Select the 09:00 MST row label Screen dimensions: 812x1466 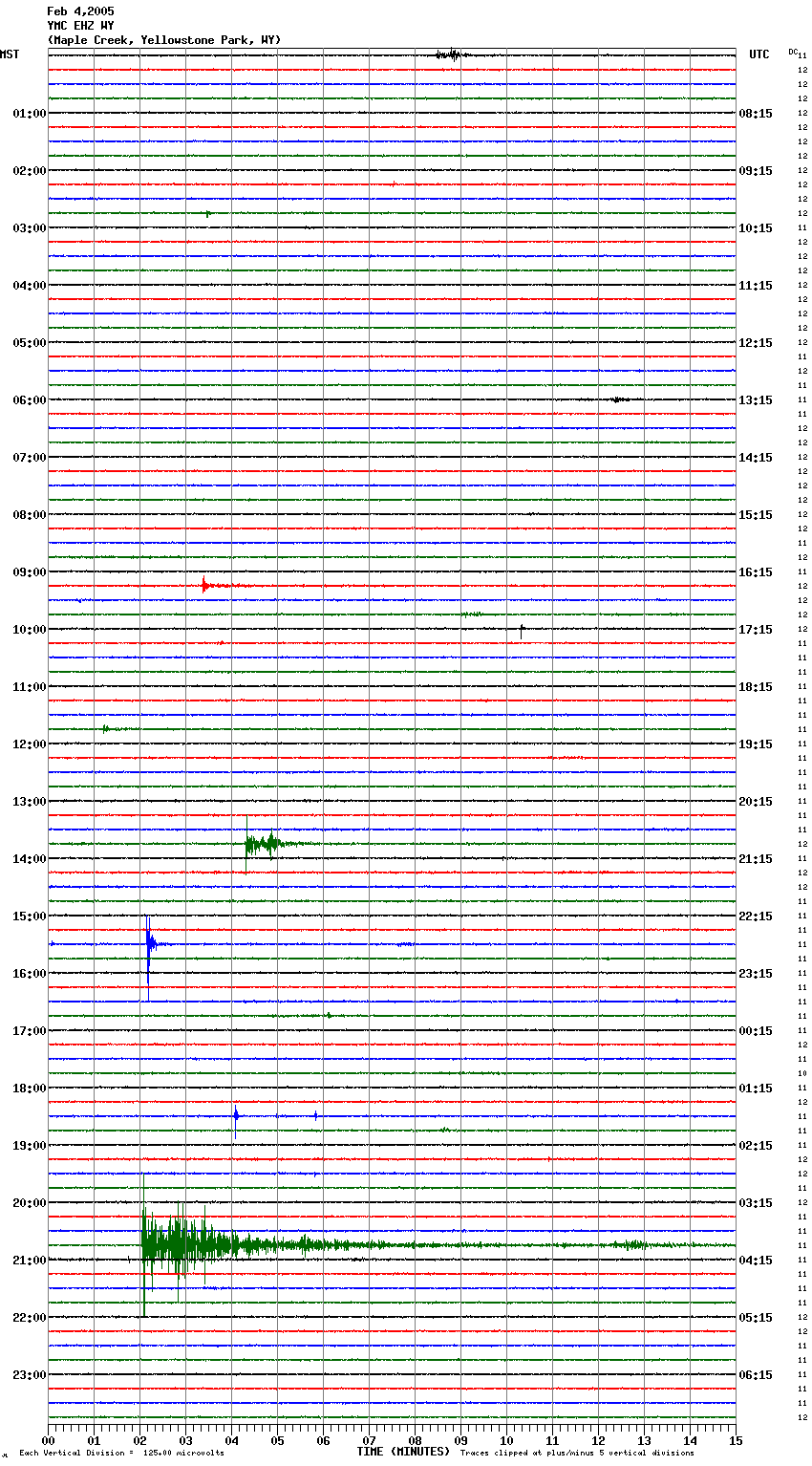pos(30,572)
